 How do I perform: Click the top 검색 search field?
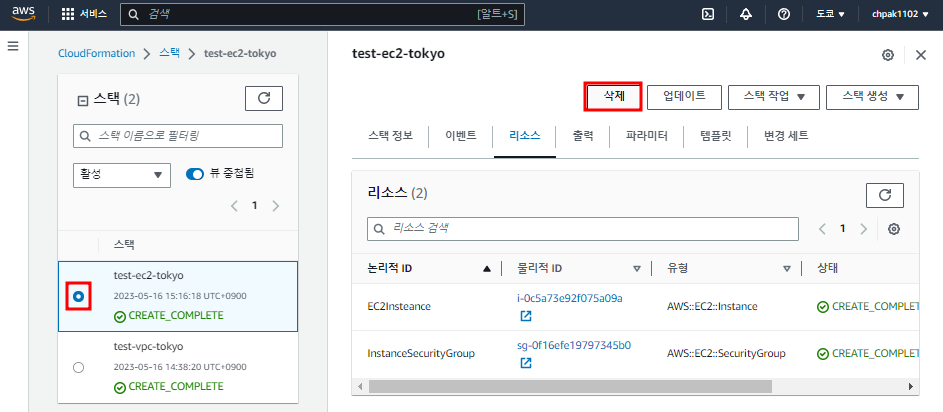coord(322,14)
